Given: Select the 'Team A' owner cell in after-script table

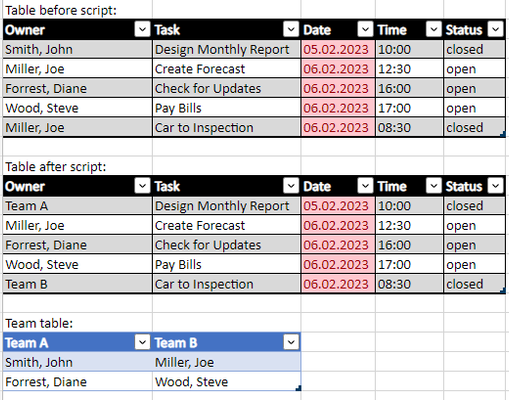Looking at the screenshot, I should [x=77, y=206].
